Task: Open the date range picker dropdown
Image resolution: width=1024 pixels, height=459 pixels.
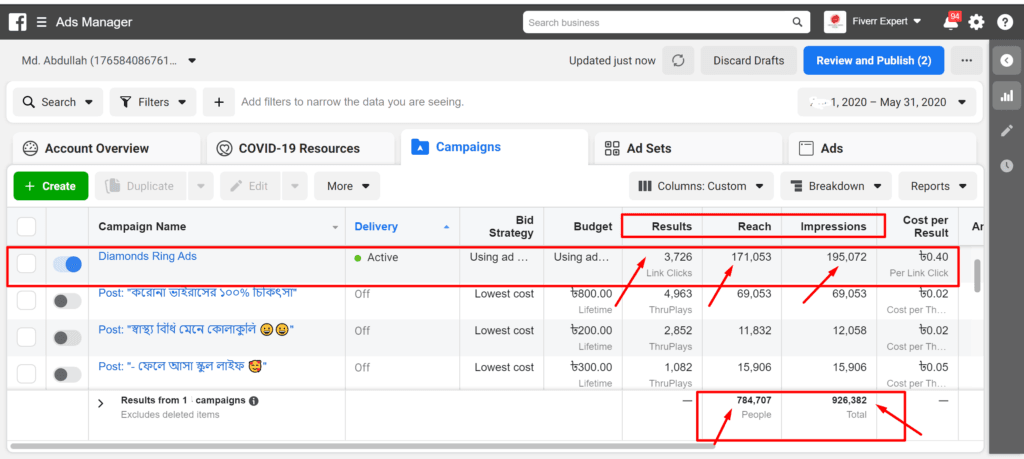Action: tap(887, 103)
